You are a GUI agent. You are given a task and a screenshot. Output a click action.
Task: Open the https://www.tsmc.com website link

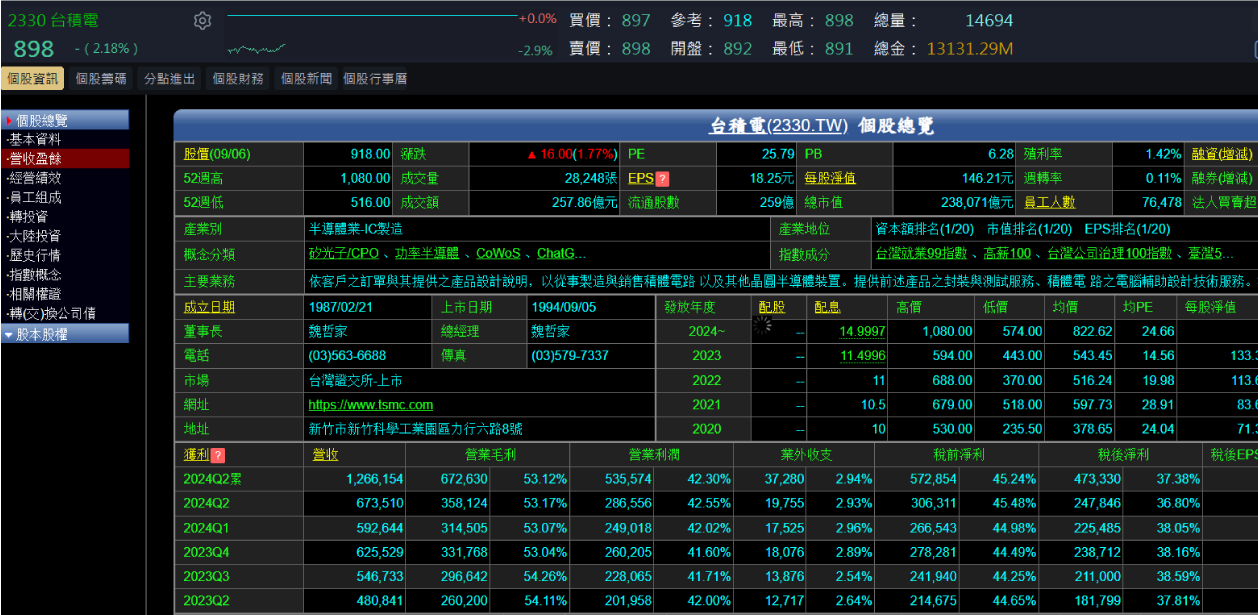pyautogui.click(x=371, y=405)
